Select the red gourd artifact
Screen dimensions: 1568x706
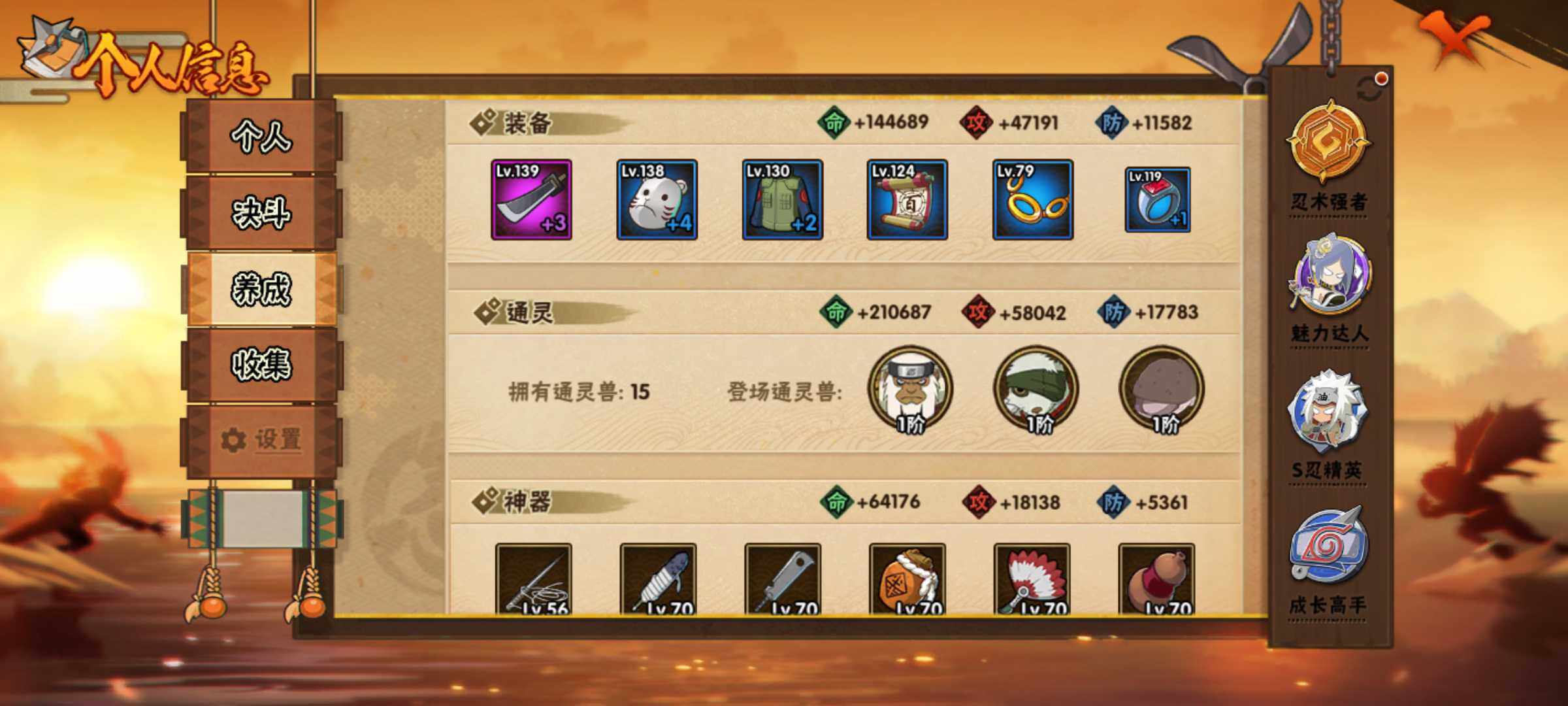click(1156, 579)
